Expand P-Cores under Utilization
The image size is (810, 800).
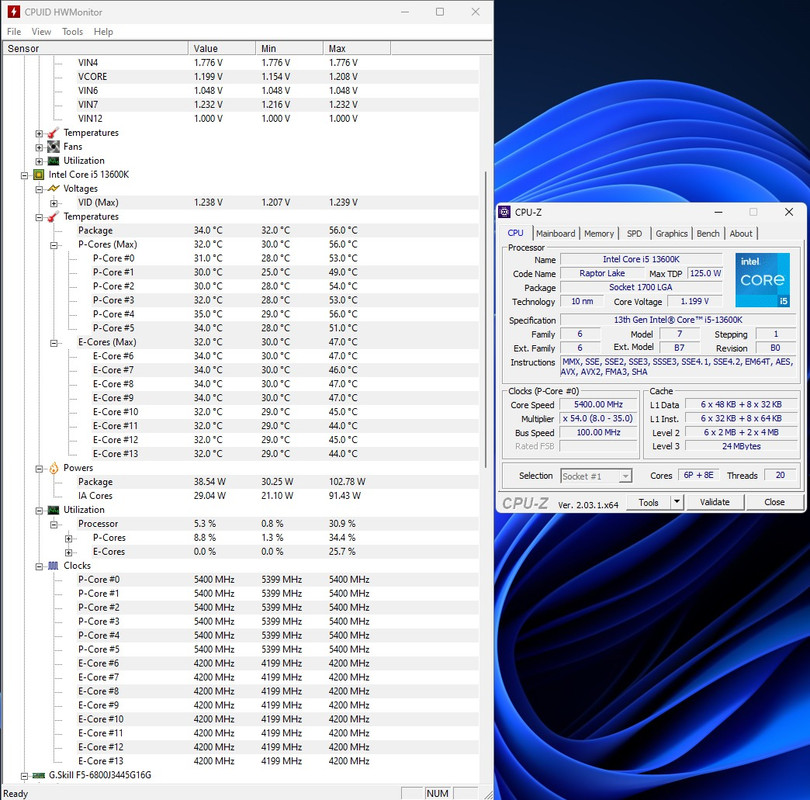(x=68, y=539)
